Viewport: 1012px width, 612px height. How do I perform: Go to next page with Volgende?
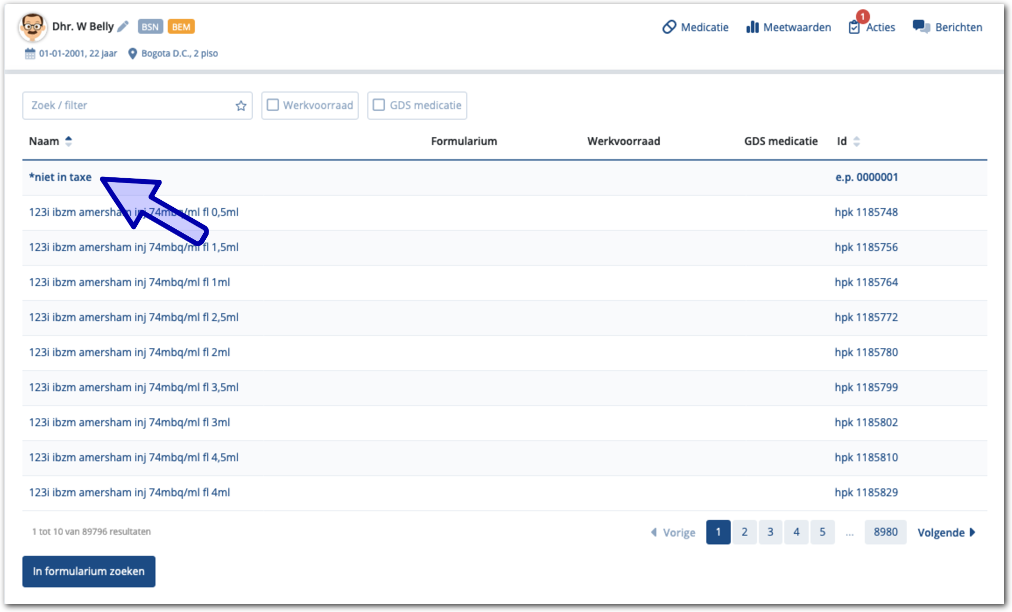coord(945,533)
